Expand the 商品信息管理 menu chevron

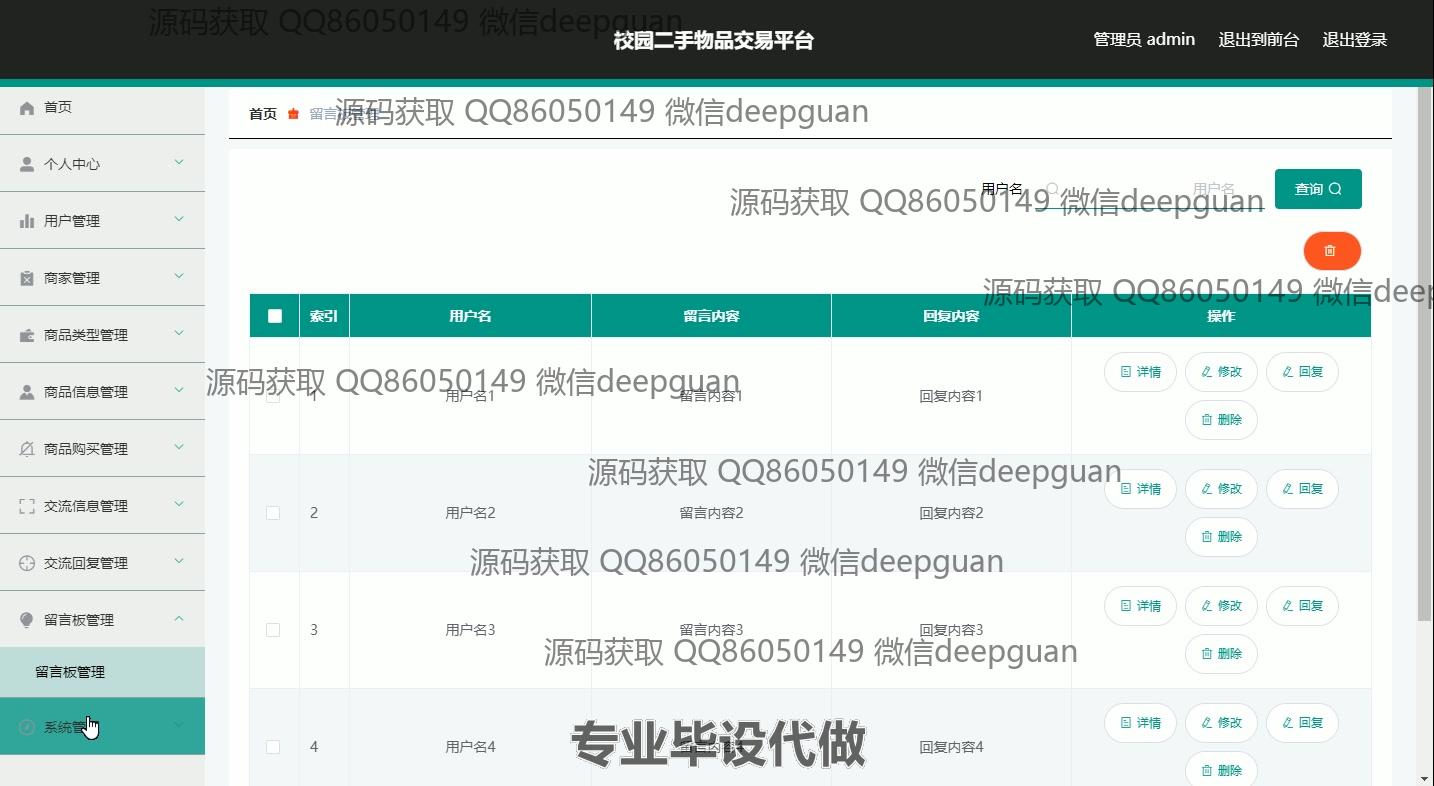tap(179, 391)
